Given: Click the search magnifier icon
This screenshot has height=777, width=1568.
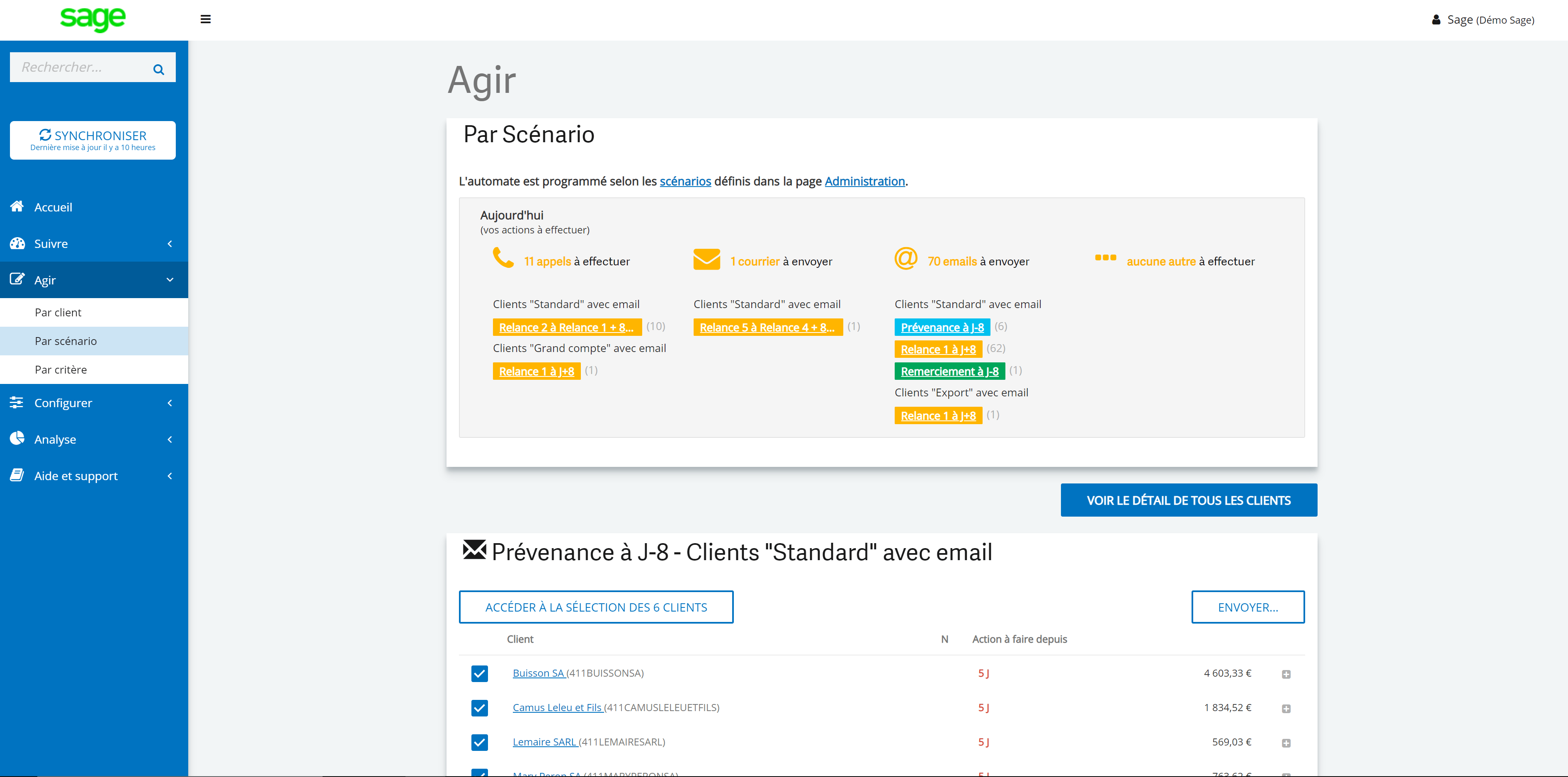Looking at the screenshot, I should [x=158, y=69].
